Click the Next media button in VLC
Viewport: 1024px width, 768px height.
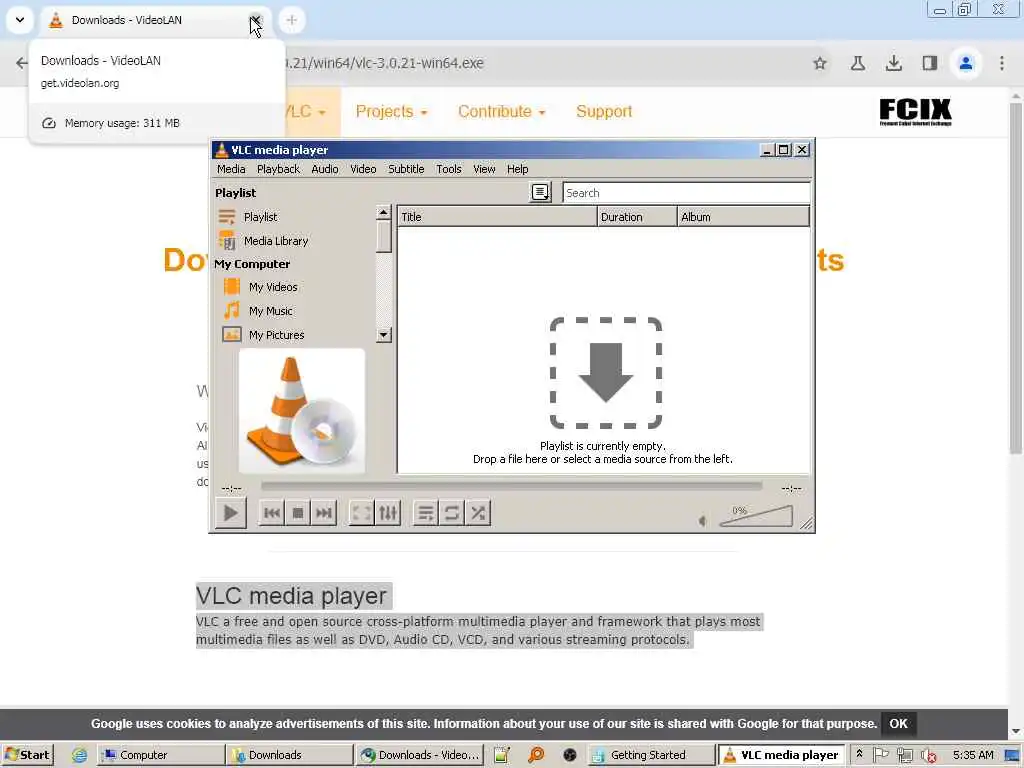[324, 513]
